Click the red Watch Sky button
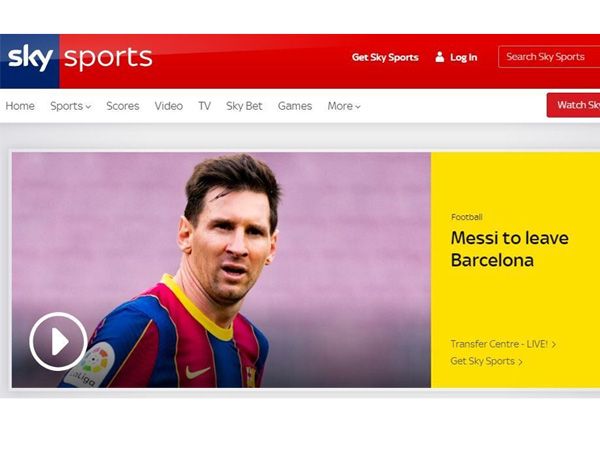Viewport: 600px width, 450px height. [573, 105]
